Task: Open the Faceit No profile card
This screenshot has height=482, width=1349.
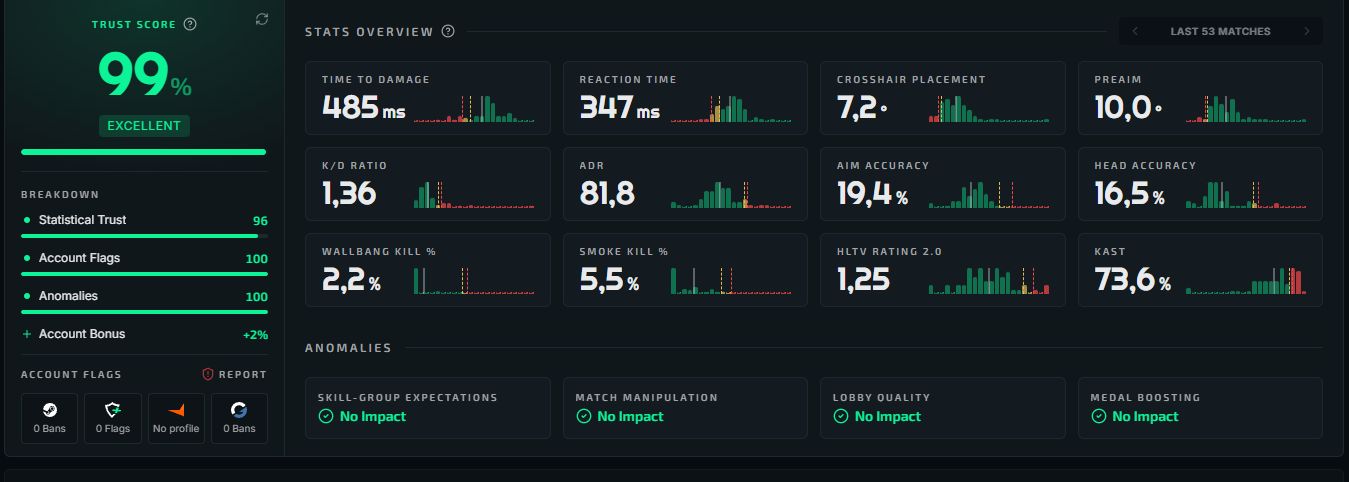Action: 176,418
